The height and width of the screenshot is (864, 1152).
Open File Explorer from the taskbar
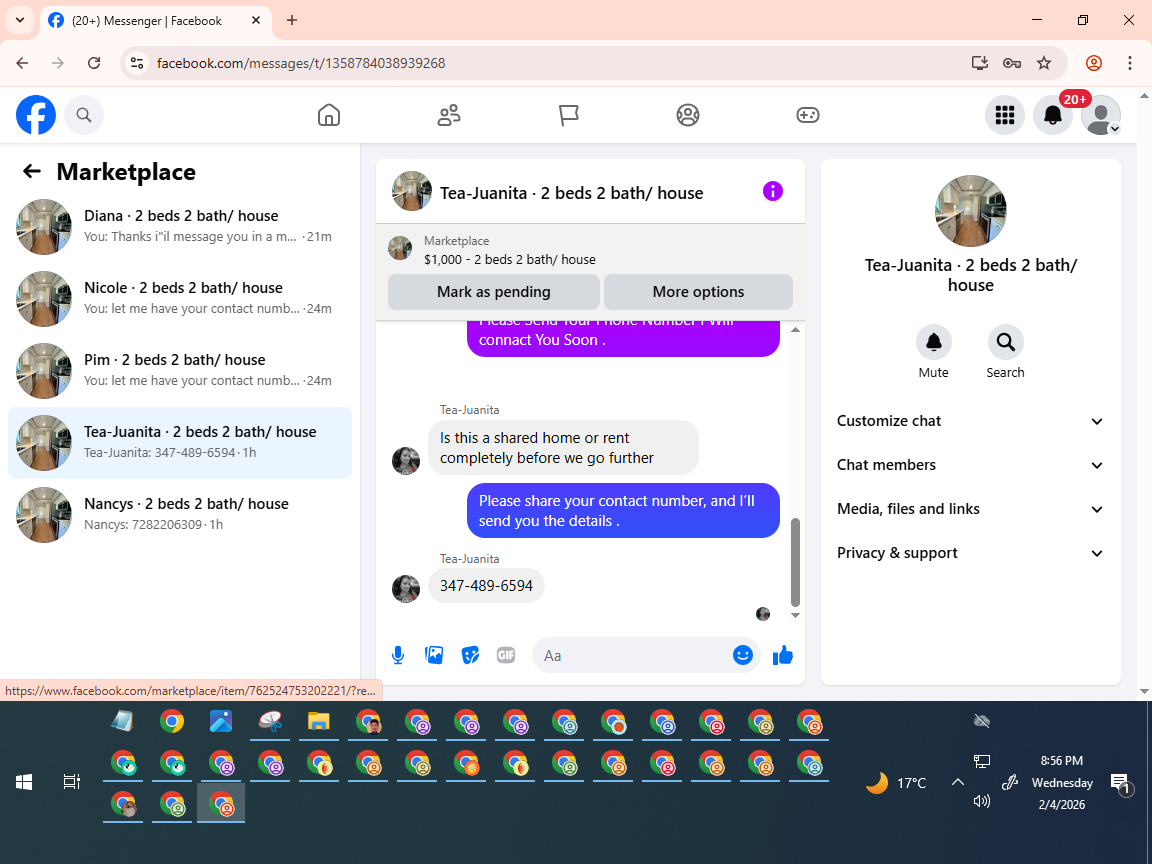pyautogui.click(x=318, y=721)
